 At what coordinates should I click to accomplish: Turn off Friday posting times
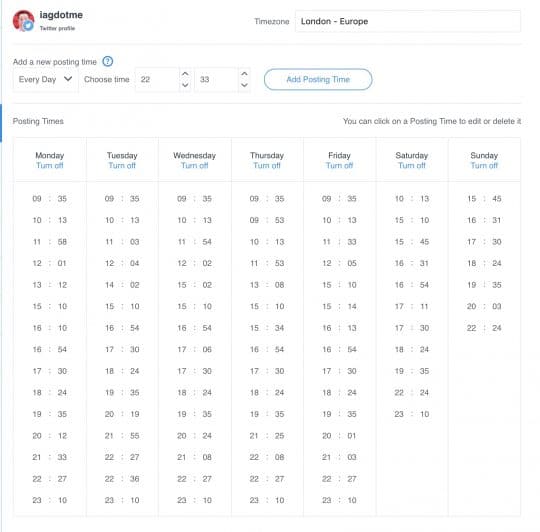point(340,166)
